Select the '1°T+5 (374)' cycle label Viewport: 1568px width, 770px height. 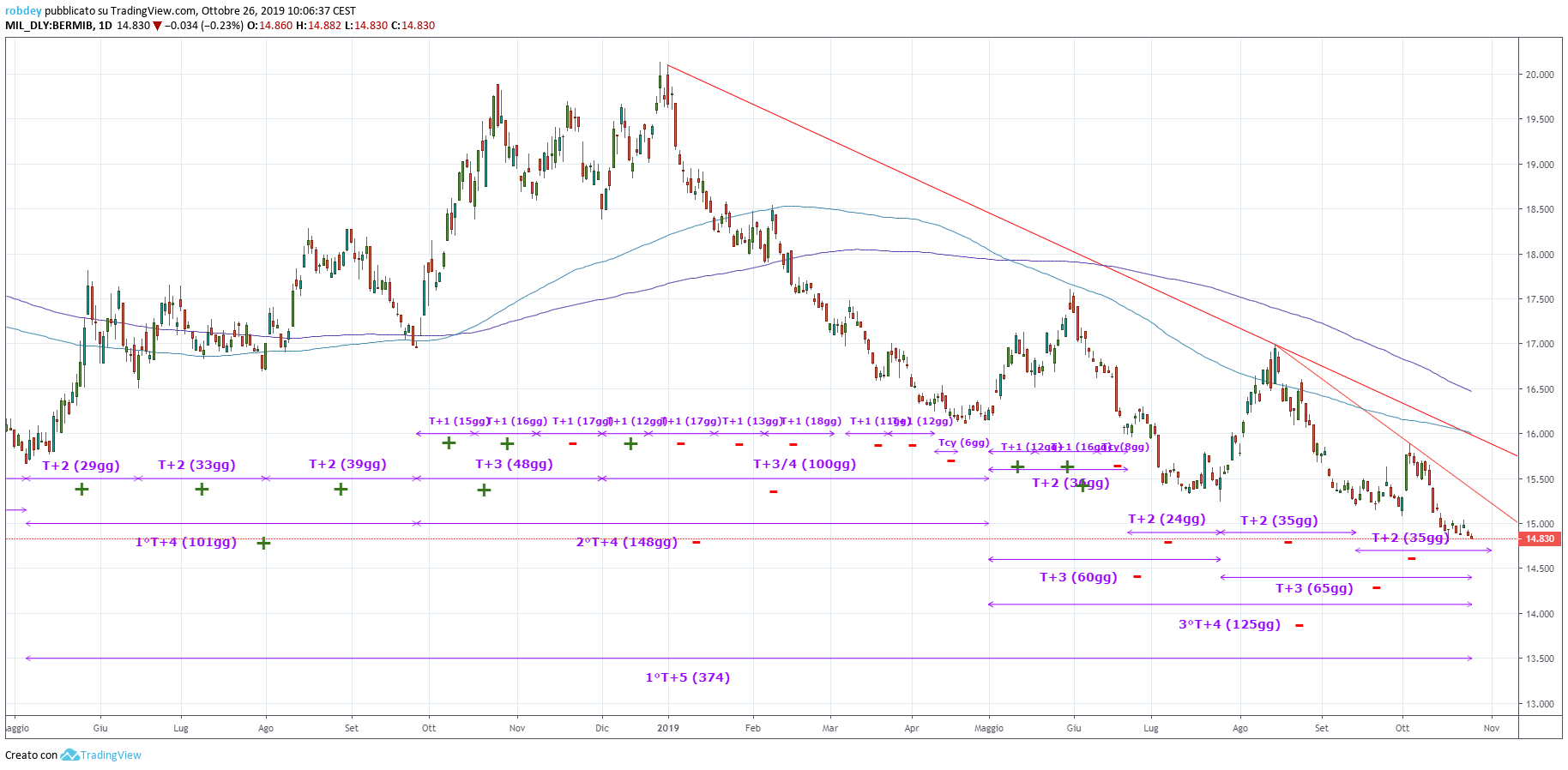687,677
